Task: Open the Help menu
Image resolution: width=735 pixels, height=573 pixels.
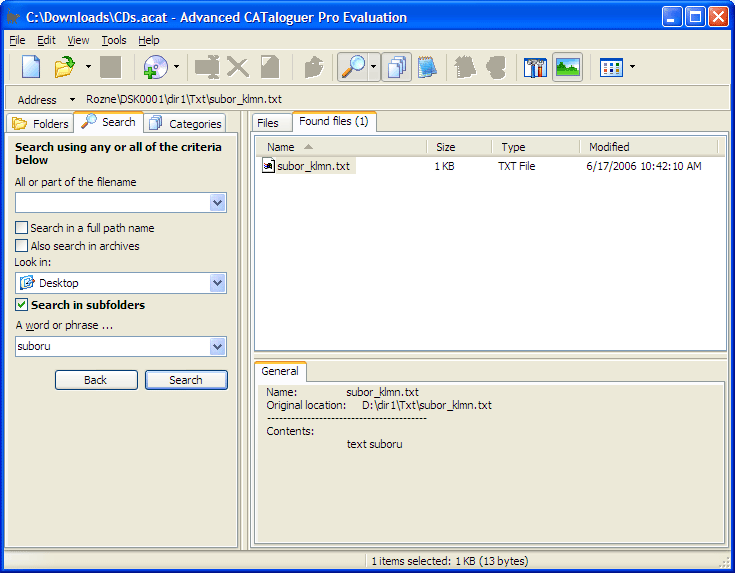Action: 149,40
